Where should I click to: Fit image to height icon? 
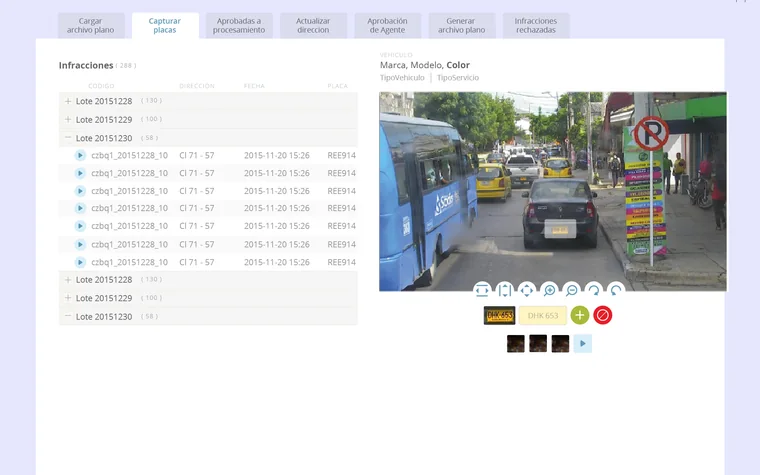(505, 290)
